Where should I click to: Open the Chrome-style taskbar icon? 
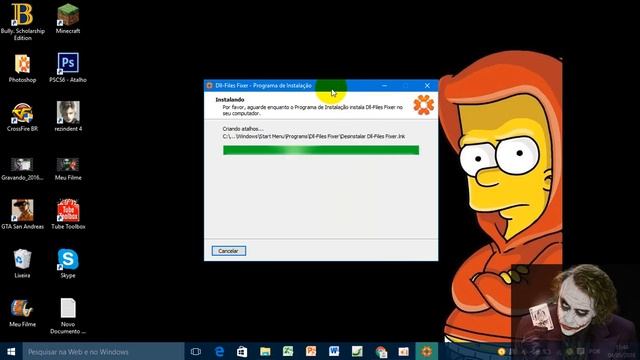click(x=381, y=351)
